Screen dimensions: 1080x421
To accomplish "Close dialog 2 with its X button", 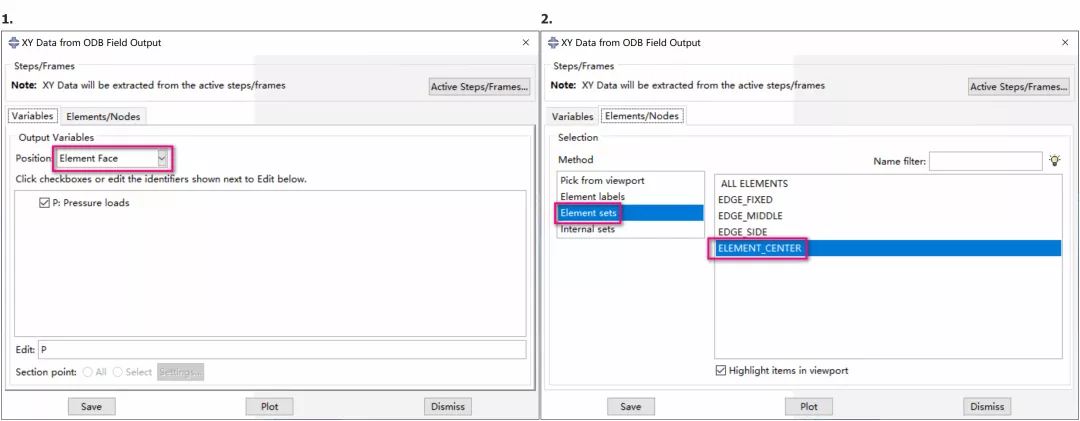I will pos(1064,43).
